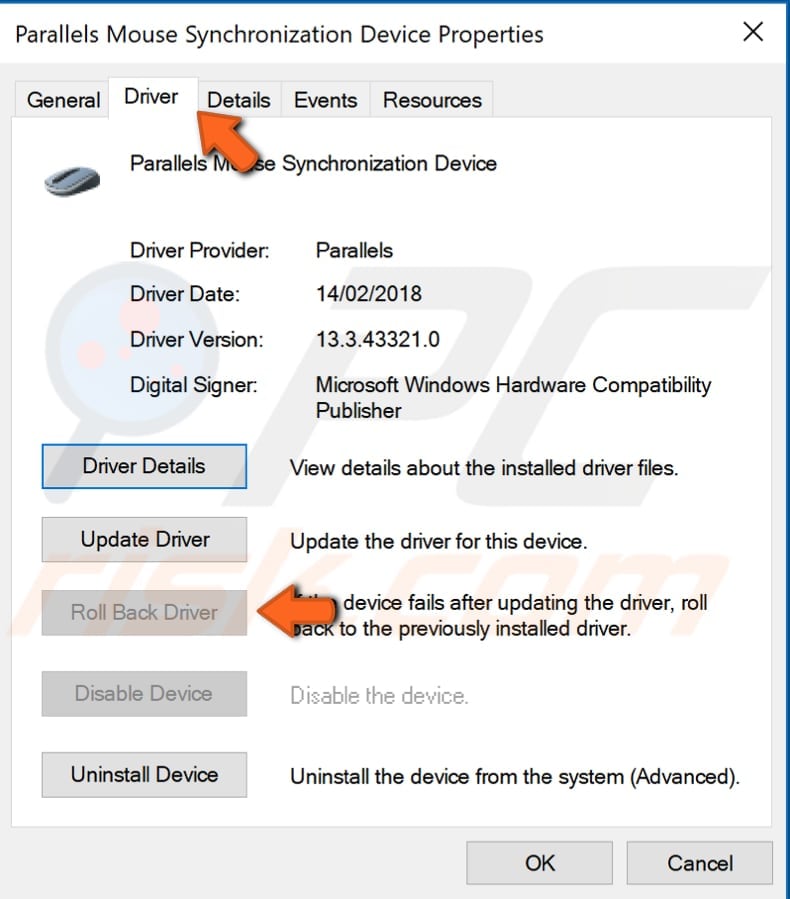The width and height of the screenshot is (790, 899).
Task: Confirm with the OK button
Action: click(539, 863)
